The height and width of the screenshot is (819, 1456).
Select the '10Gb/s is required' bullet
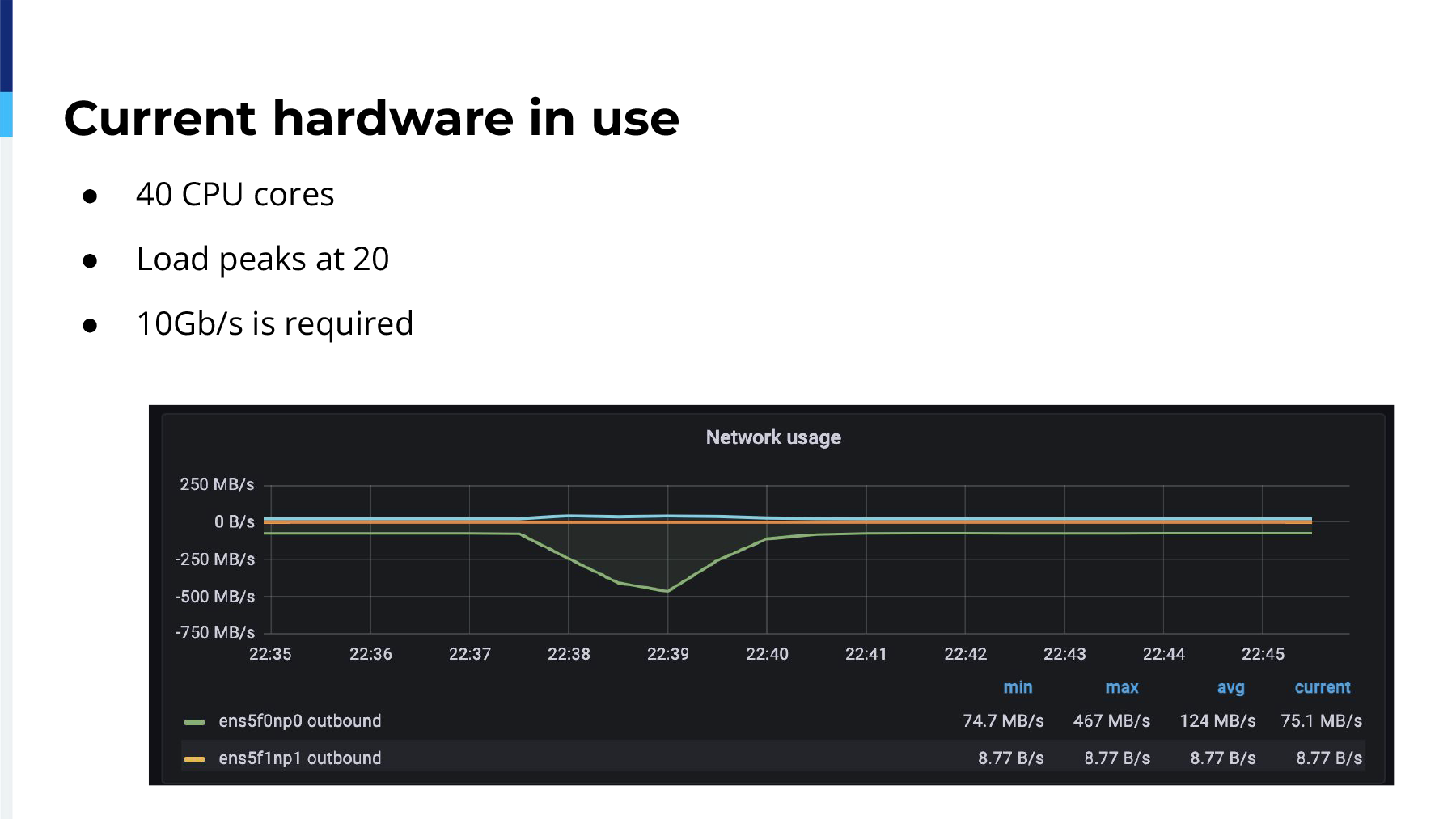pyautogui.click(x=274, y=323)
